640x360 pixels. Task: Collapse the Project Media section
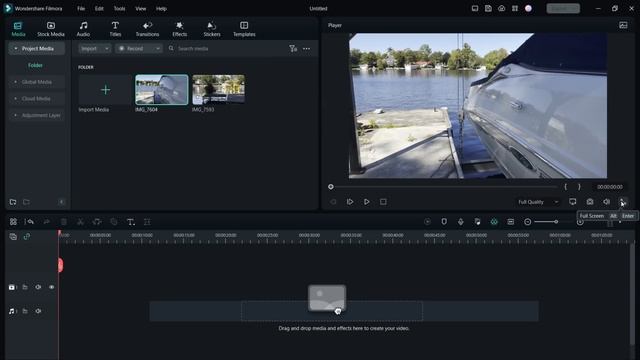click(x=16, y=49)
